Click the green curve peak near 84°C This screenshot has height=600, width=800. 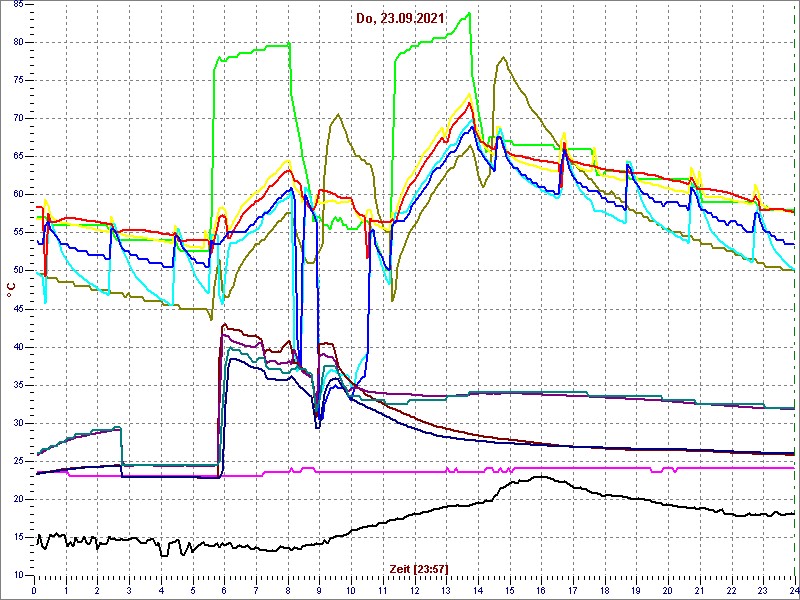[469, 13]
